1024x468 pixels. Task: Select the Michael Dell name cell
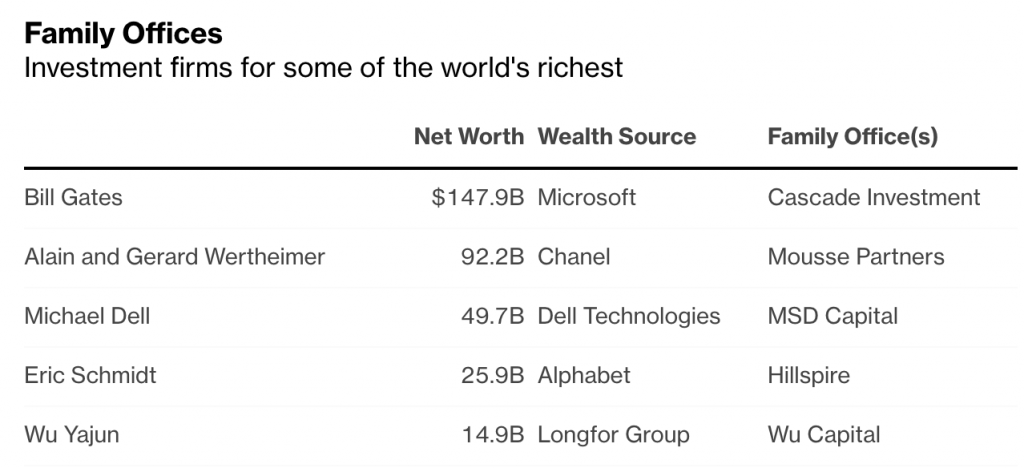(x=87, y=317)
